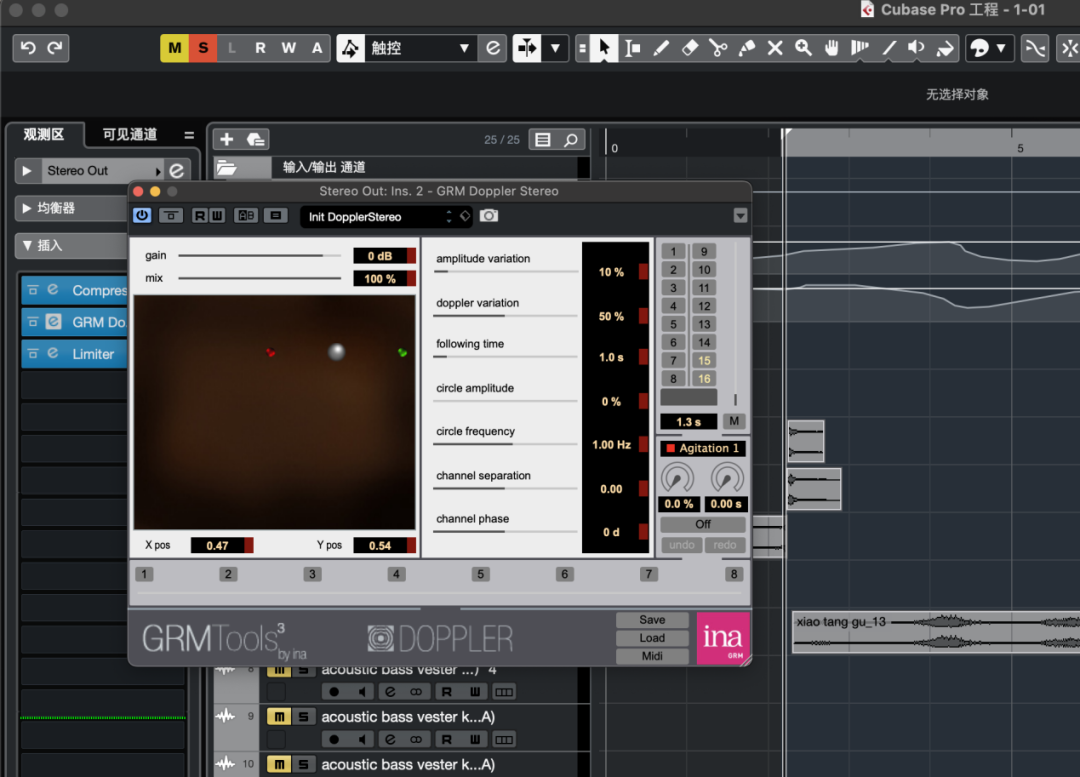Select the Limiter insert slot
Viewport: 1080px width, 777px height.
[x=74, y=354]
